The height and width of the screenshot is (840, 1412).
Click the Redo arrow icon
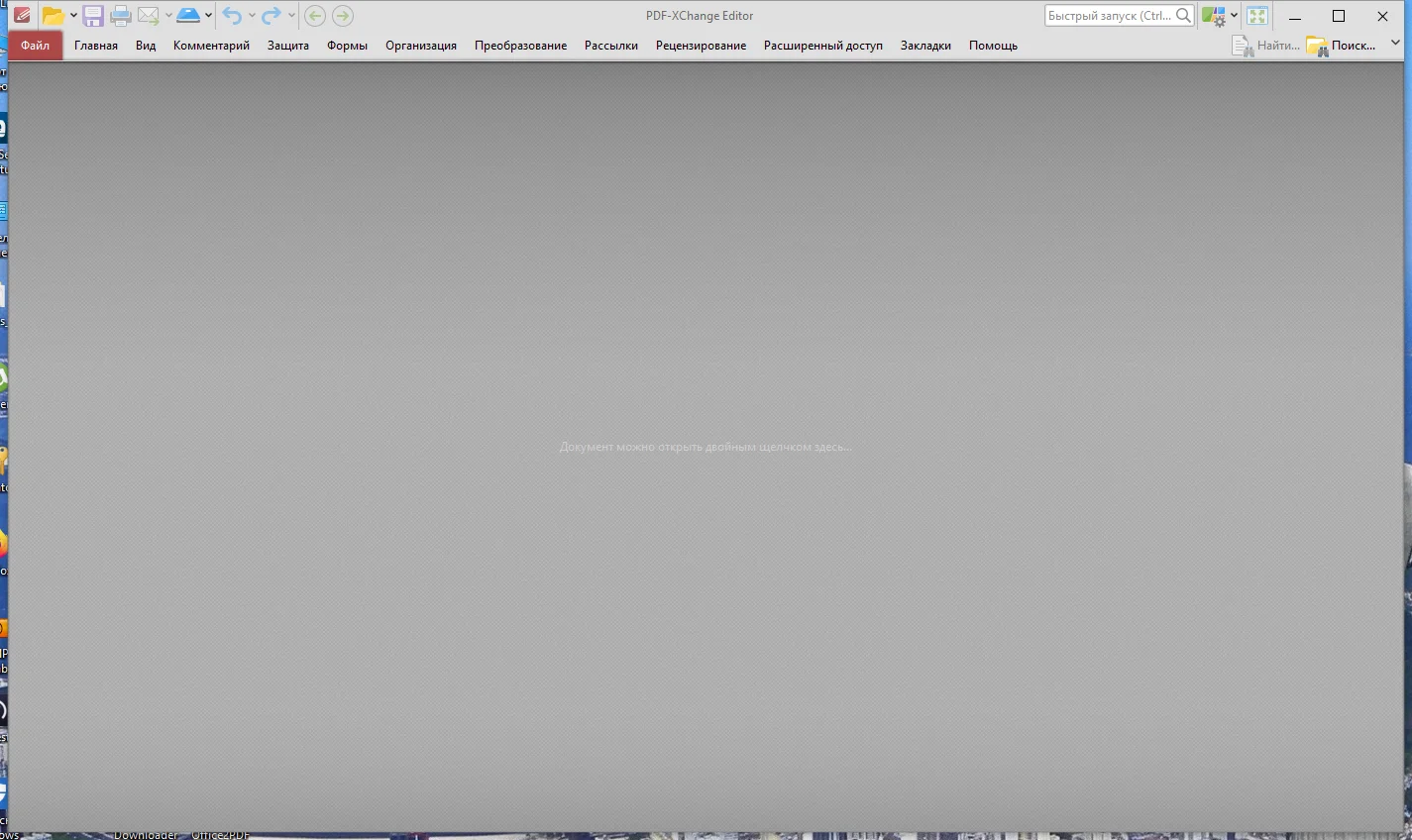(272, 16)
